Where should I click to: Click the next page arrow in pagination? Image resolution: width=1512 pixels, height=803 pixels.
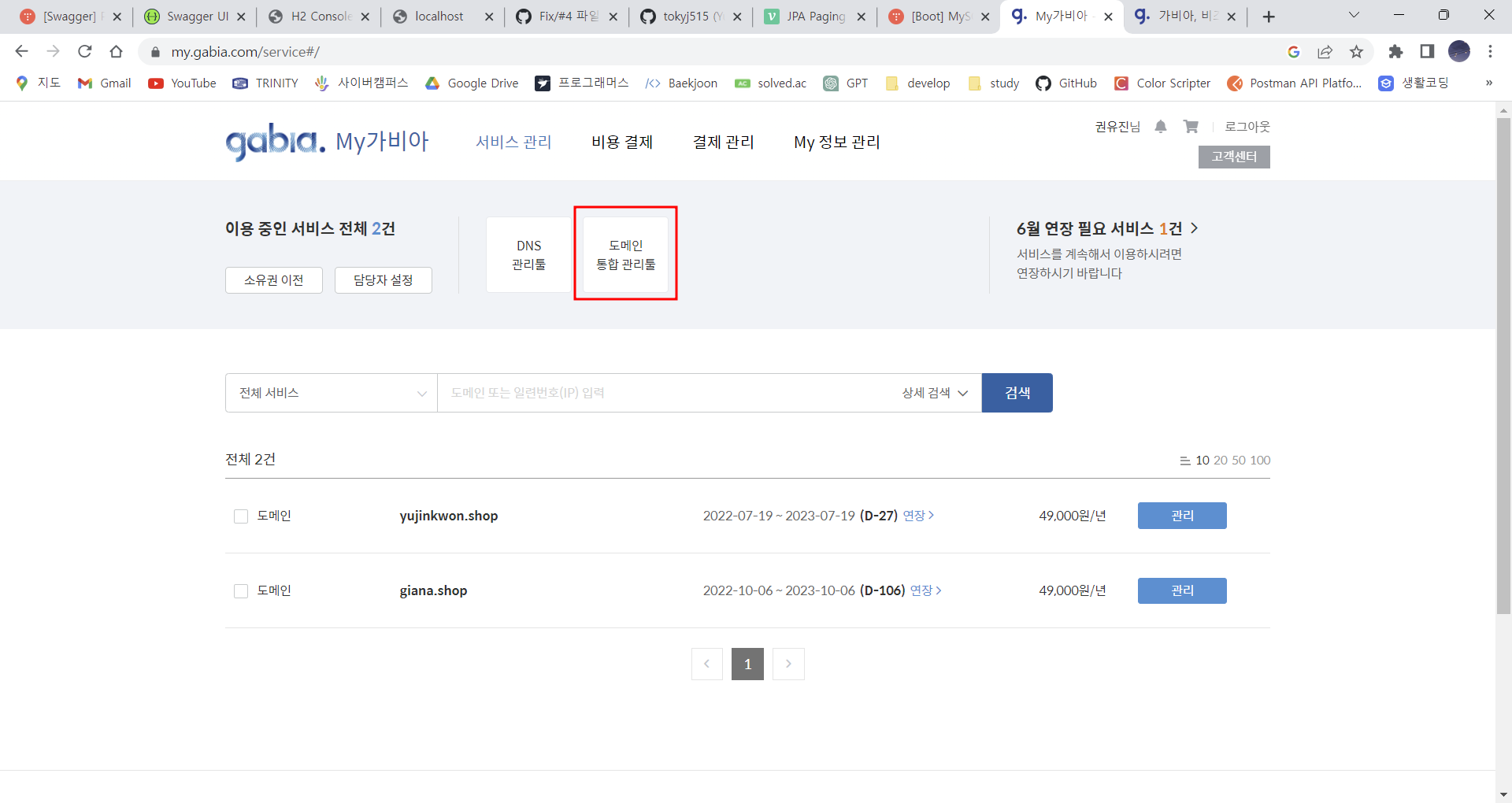click(788, 664)
